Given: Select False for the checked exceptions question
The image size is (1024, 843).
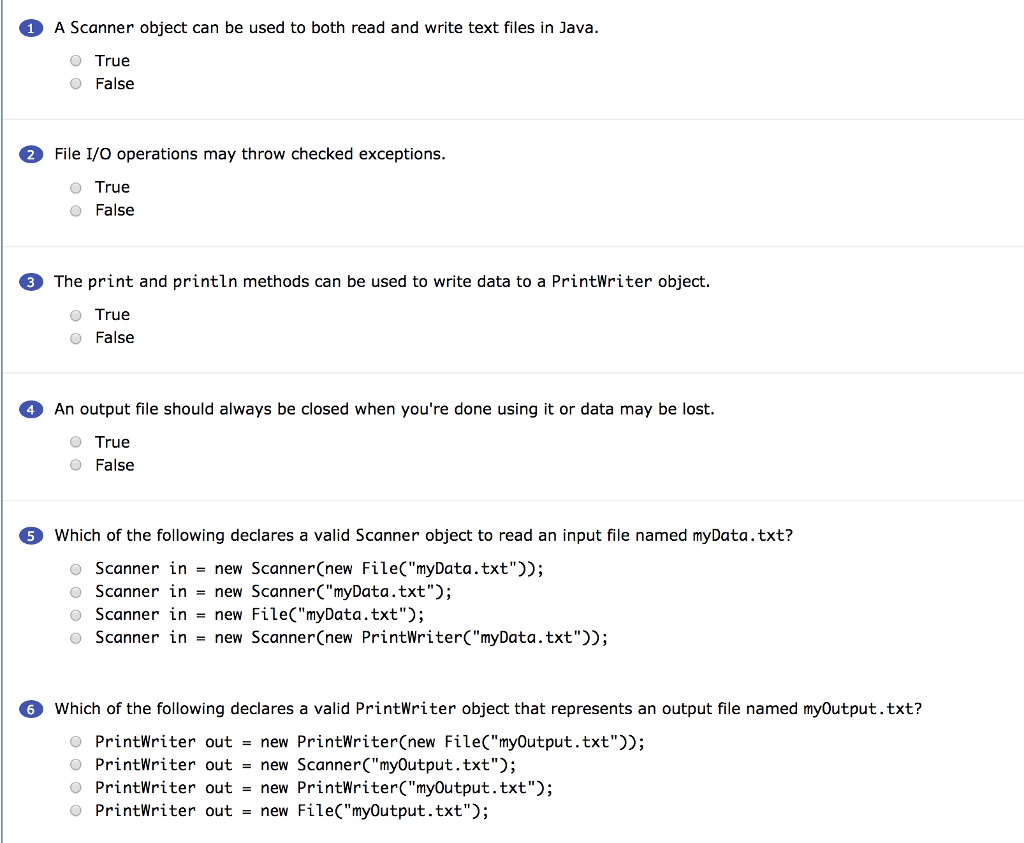Looking at the screenshot, I should pyautogui.click(x=75, y=210).
